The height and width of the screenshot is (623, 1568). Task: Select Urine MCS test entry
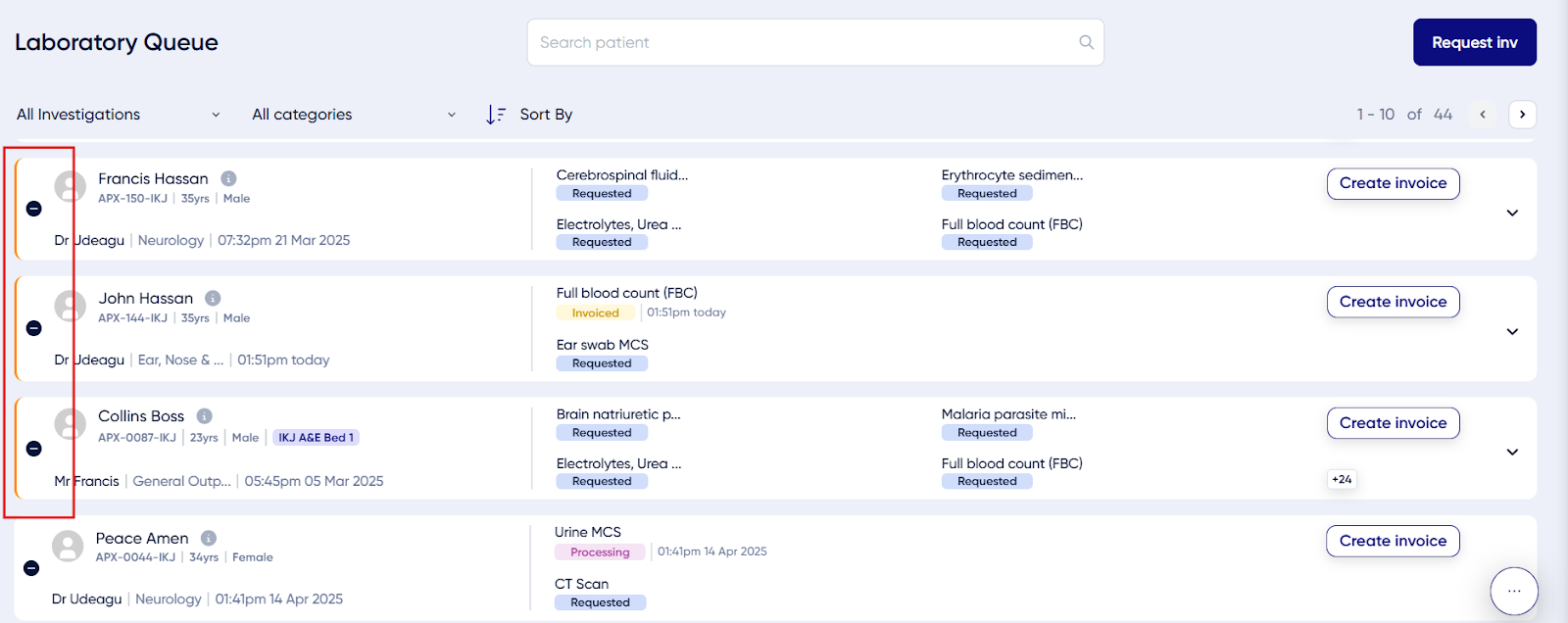point(588,532)
